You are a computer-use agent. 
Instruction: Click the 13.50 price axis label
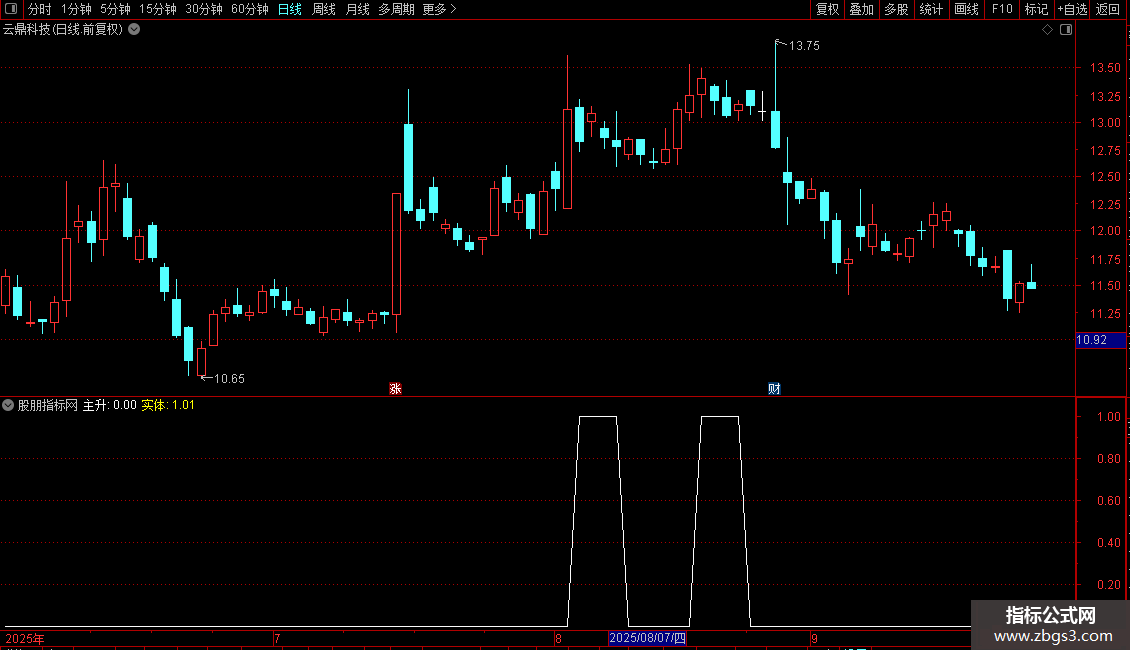1105,68
